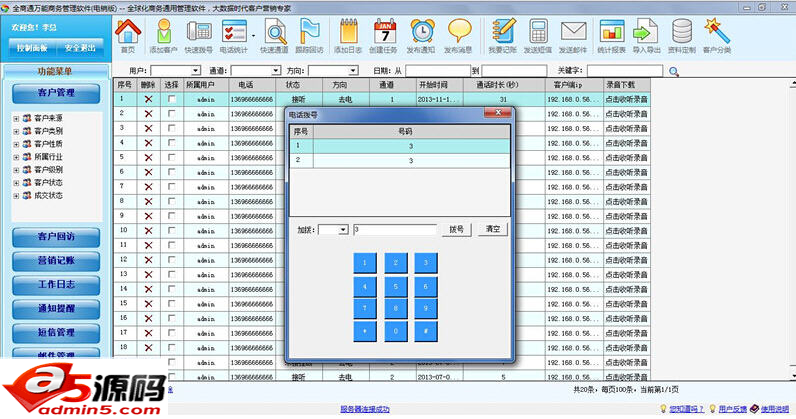Click the 安全退出 safe exit button
Image resolution: width=796 pixels, height=419 pixels.
coord(80,48)
